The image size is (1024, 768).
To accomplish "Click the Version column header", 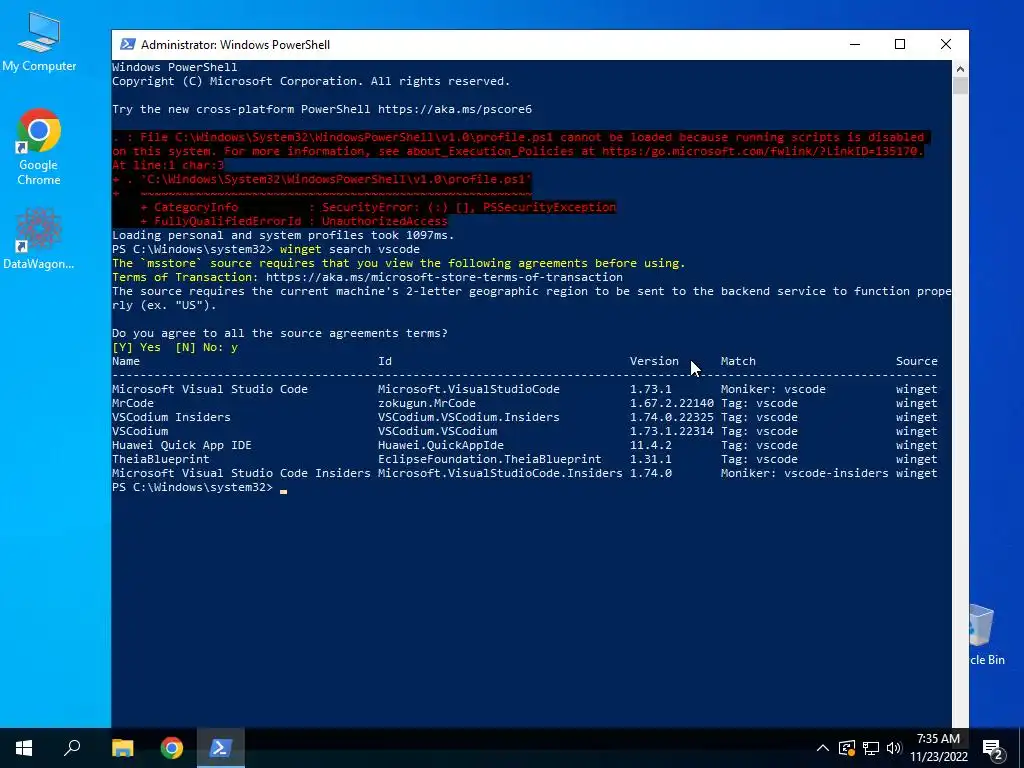I will (x=654, y=361).
